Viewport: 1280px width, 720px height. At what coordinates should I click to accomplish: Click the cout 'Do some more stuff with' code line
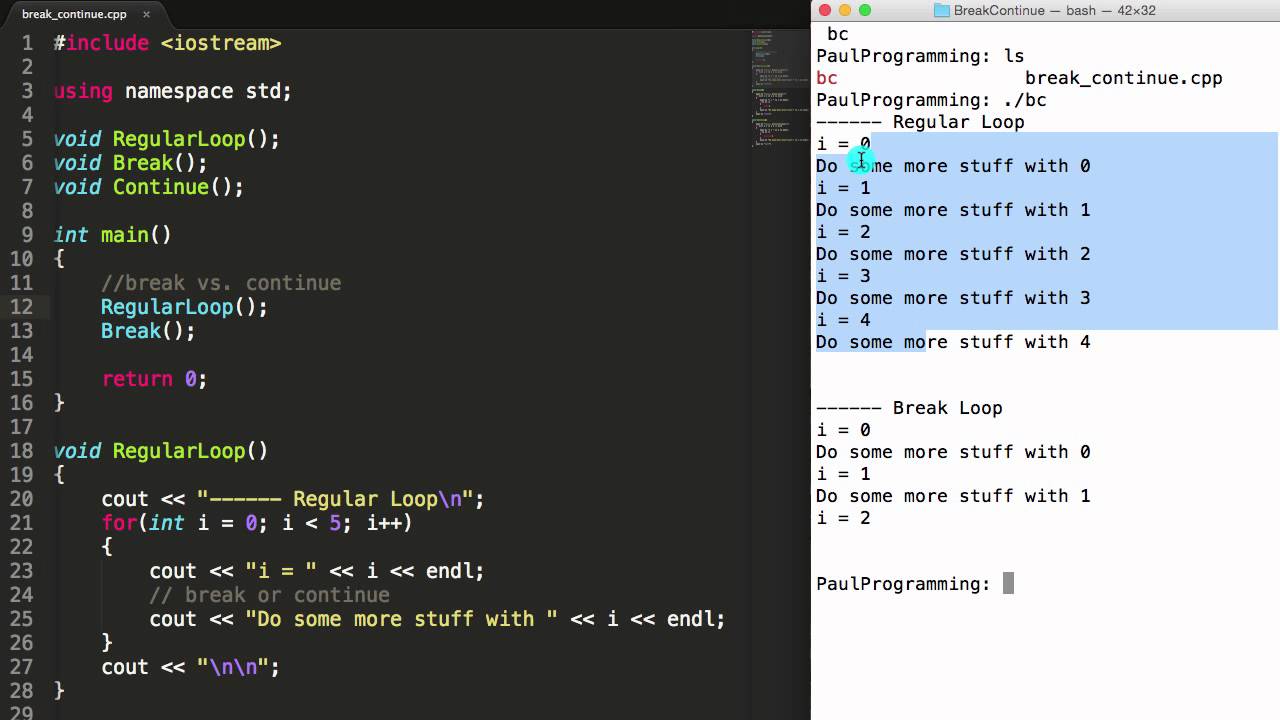(x=437, y=619)
